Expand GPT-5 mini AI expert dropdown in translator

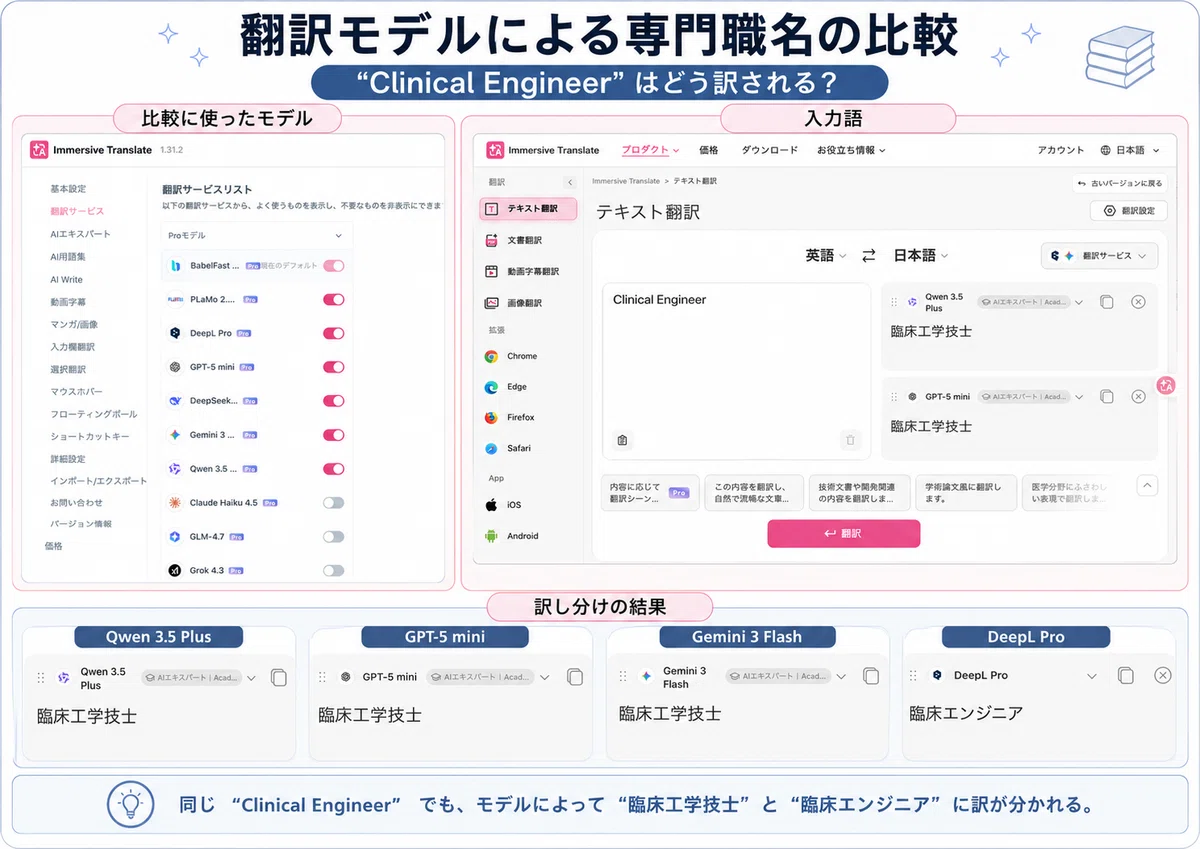click(1078, 397)
